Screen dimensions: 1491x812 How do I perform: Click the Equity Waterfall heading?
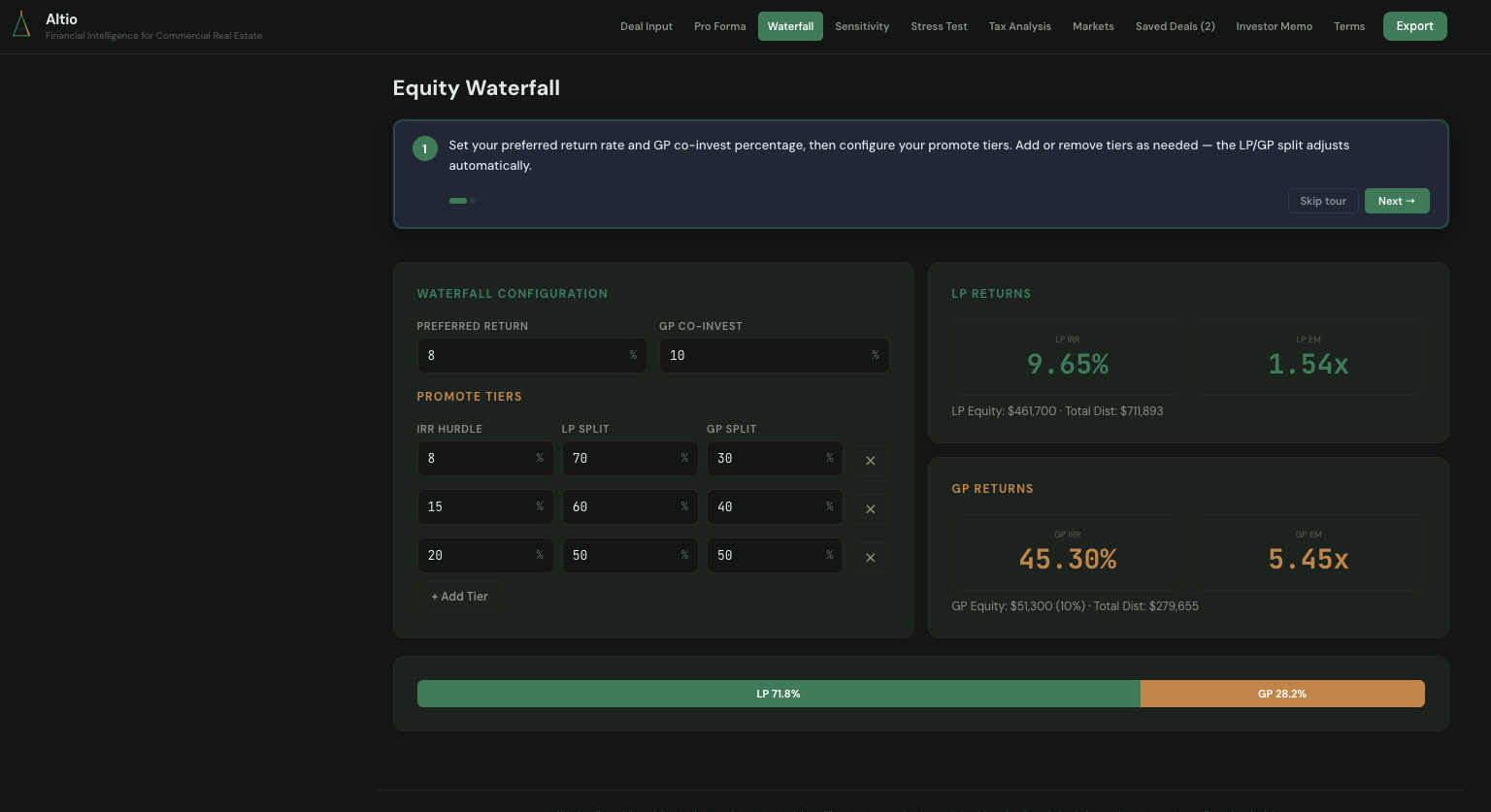tap(477, 88)
